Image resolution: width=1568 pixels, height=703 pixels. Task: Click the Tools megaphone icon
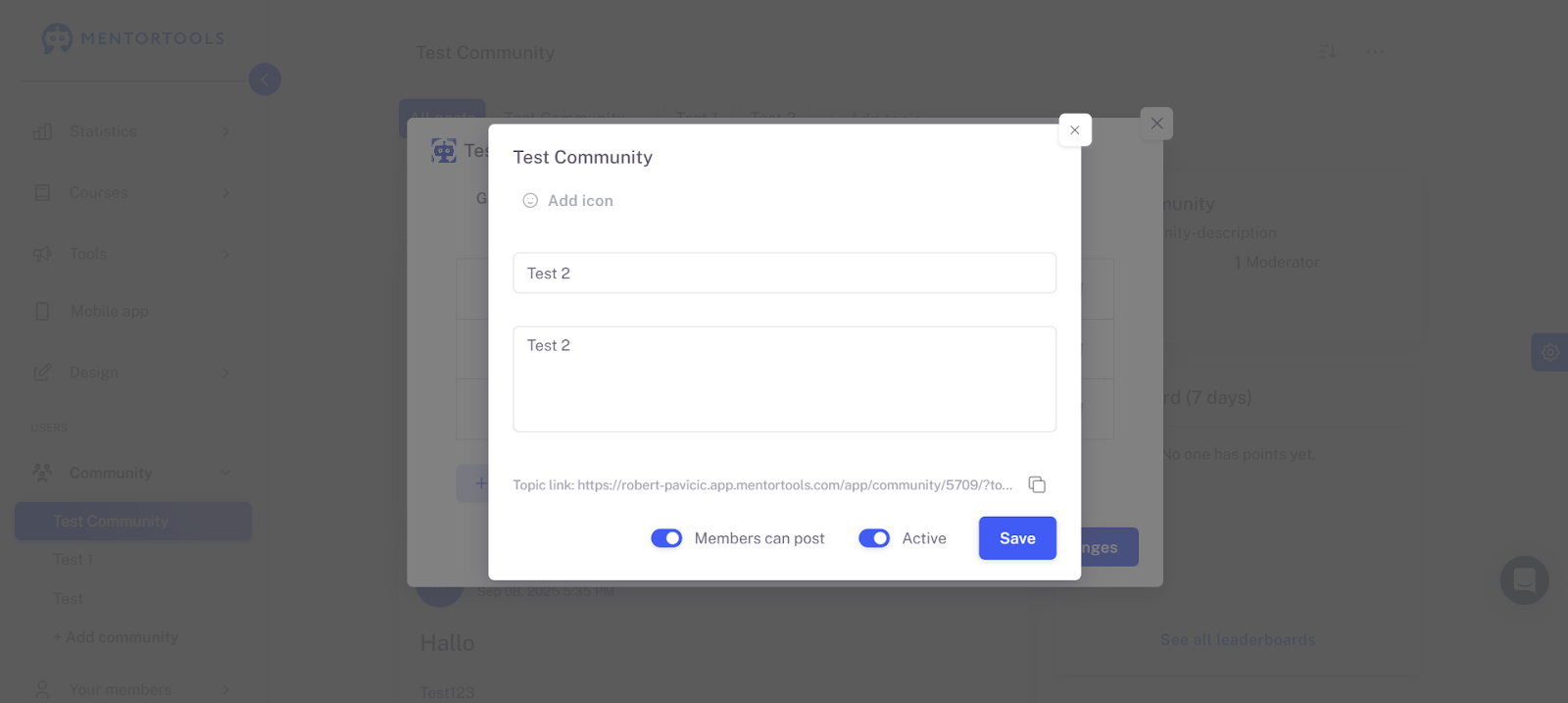pyautogui.click(x=42, y=254)
